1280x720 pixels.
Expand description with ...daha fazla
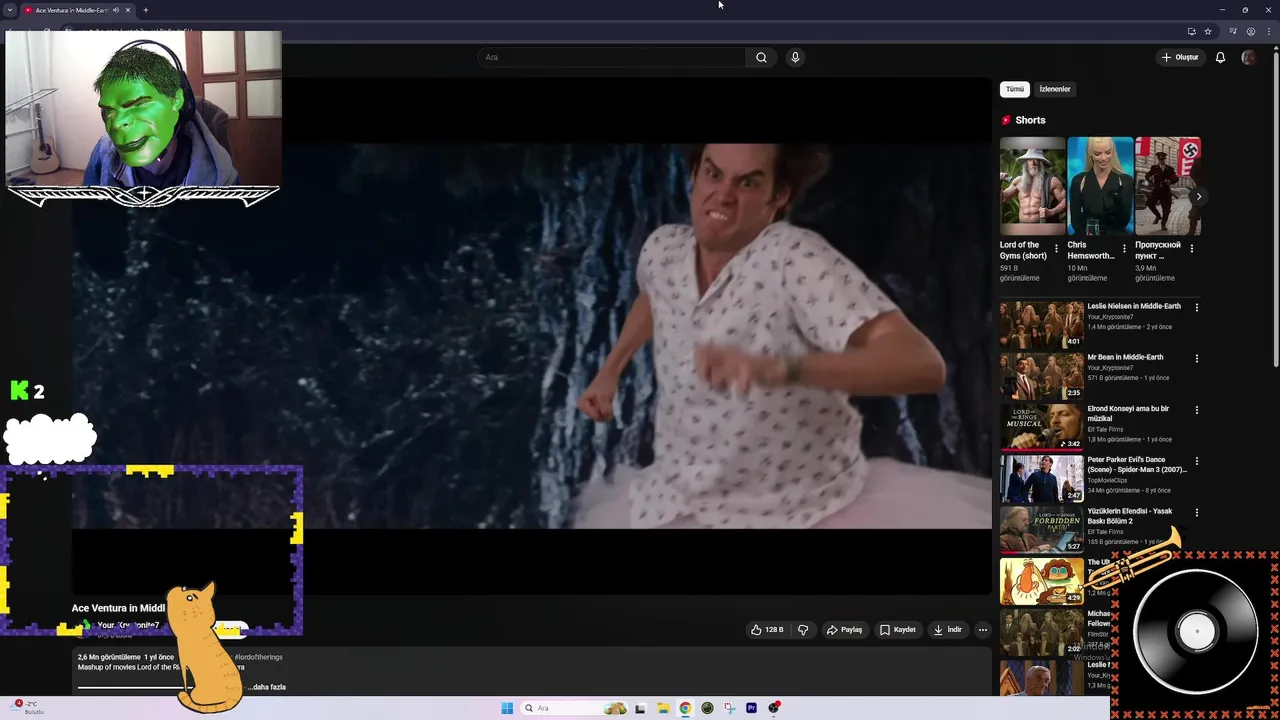point(267,687)
